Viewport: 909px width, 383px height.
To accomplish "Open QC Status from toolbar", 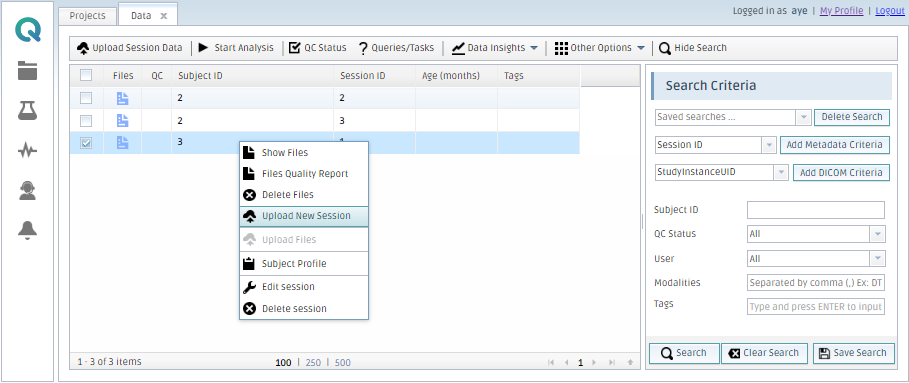I will tap(318, 48).
